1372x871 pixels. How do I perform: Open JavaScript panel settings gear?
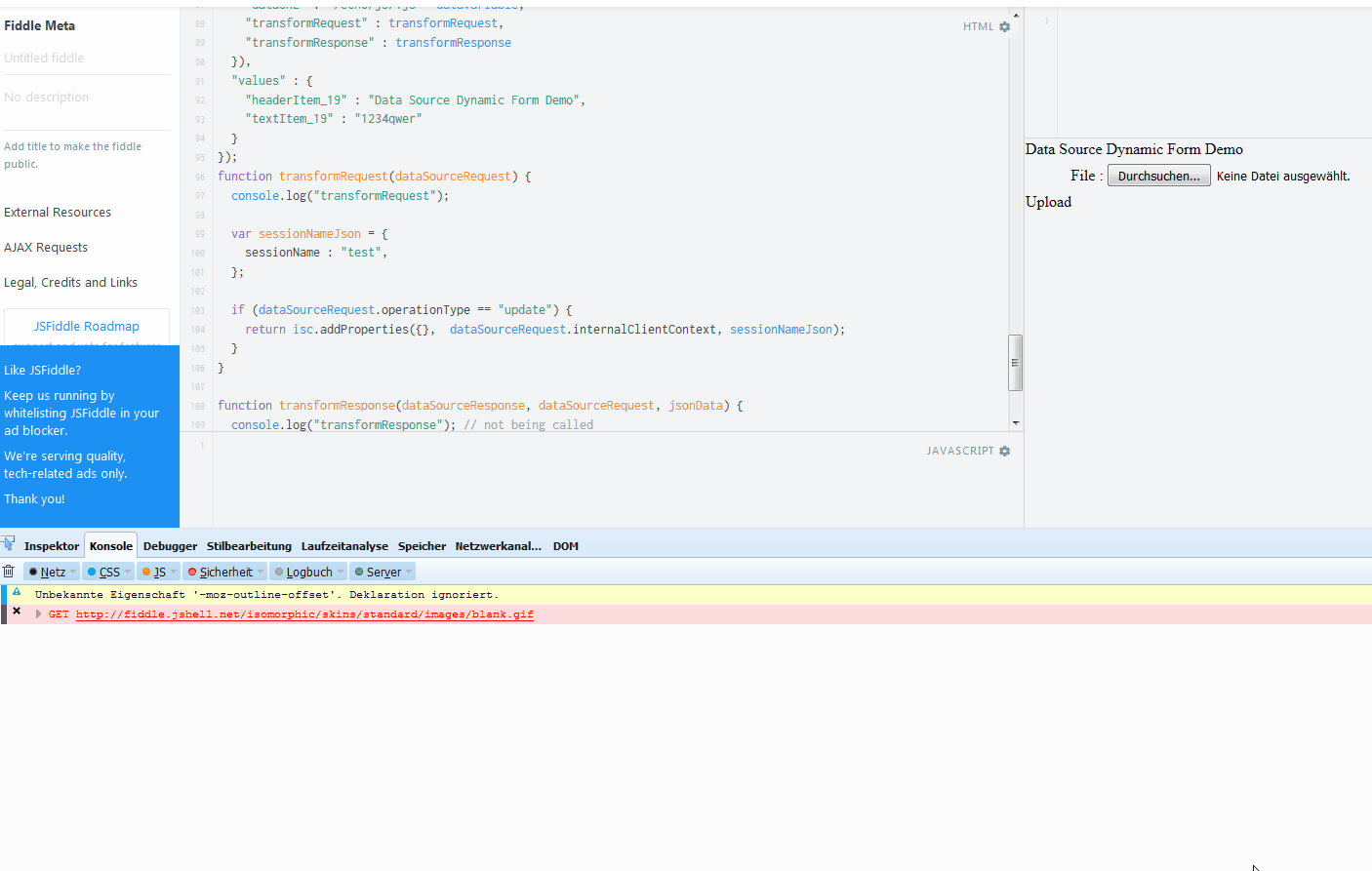[1005, 452]
